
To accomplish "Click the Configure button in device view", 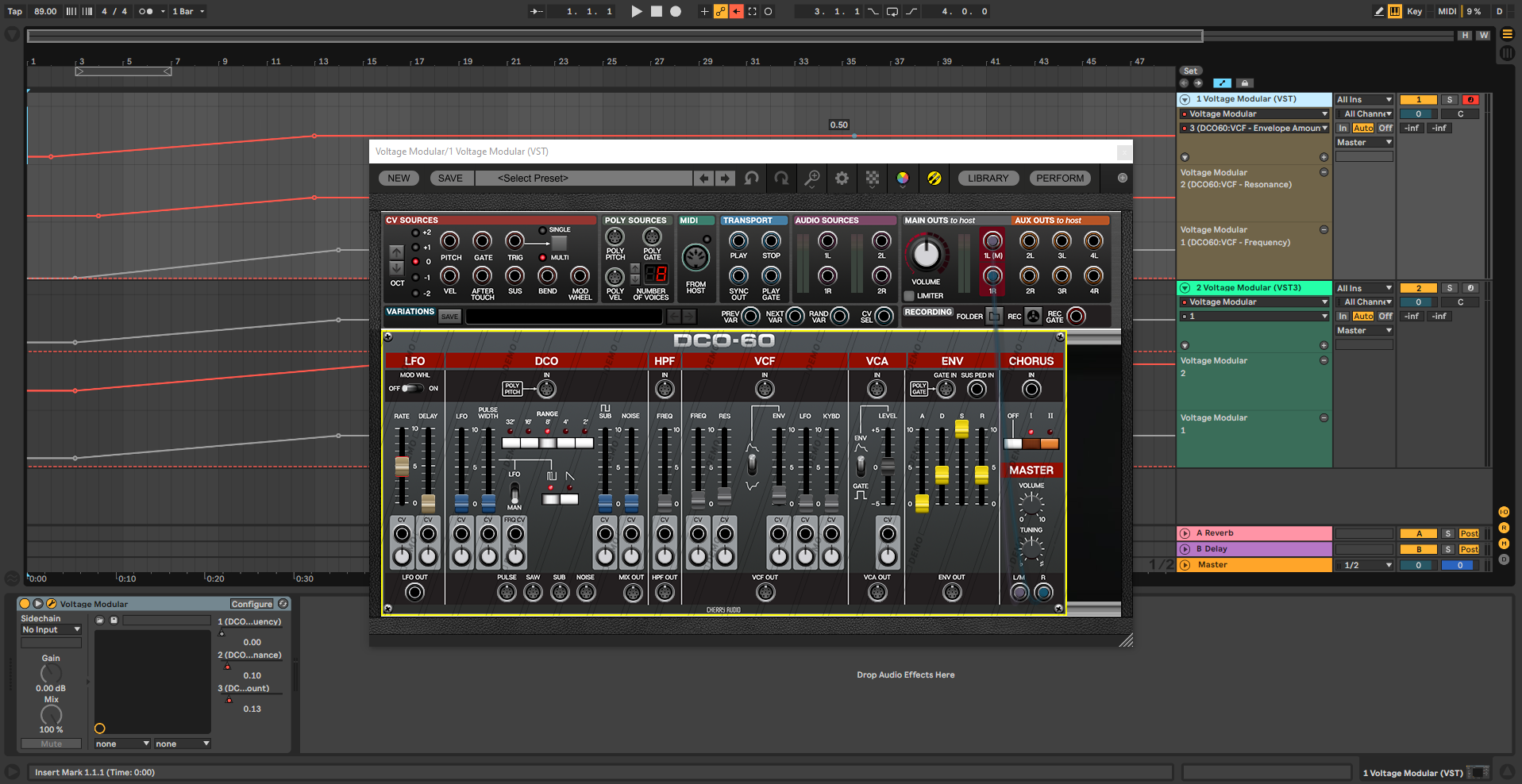I will [x=251, y=604].
